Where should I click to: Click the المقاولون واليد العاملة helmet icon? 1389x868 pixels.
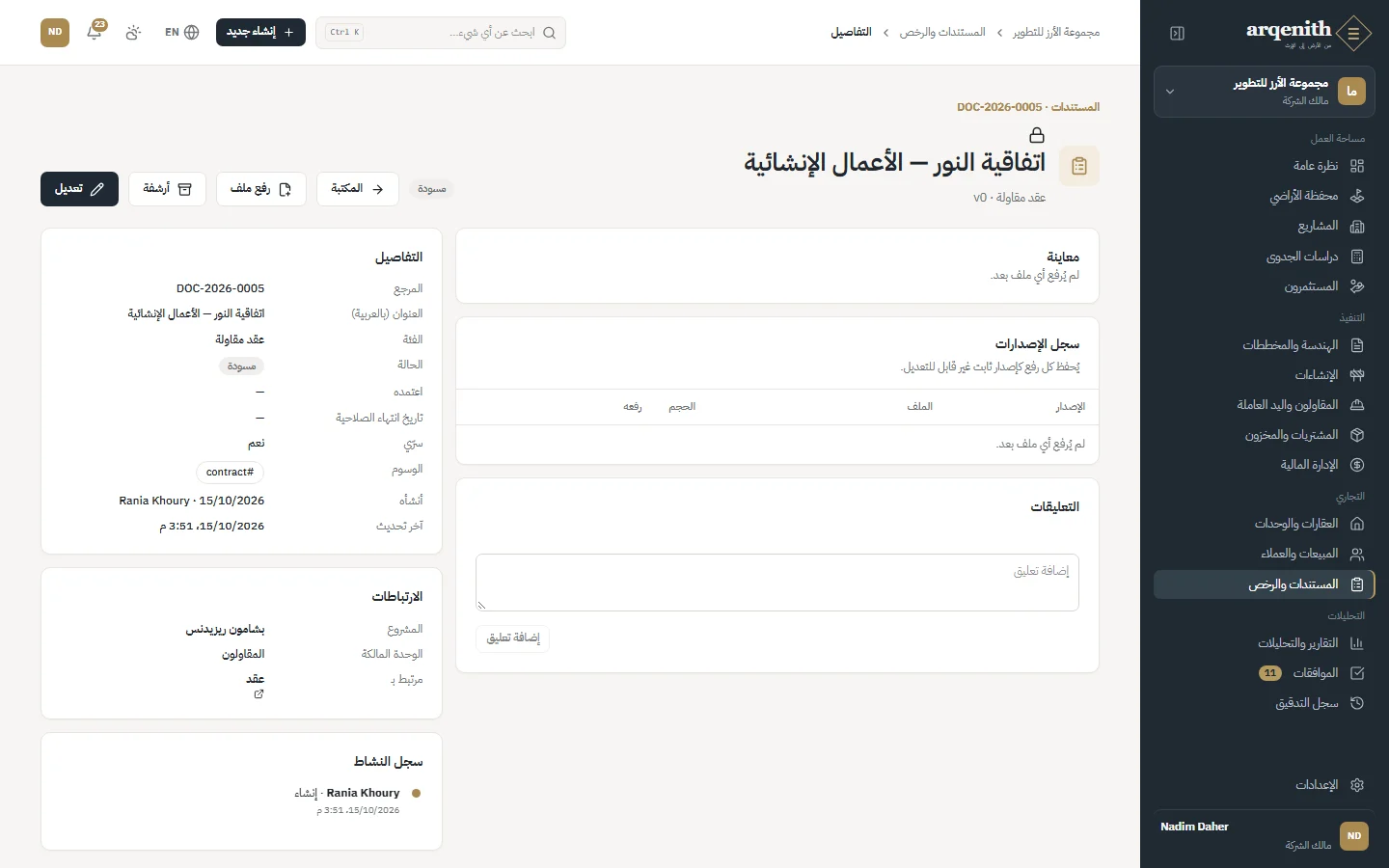[x=1357, y=405]
